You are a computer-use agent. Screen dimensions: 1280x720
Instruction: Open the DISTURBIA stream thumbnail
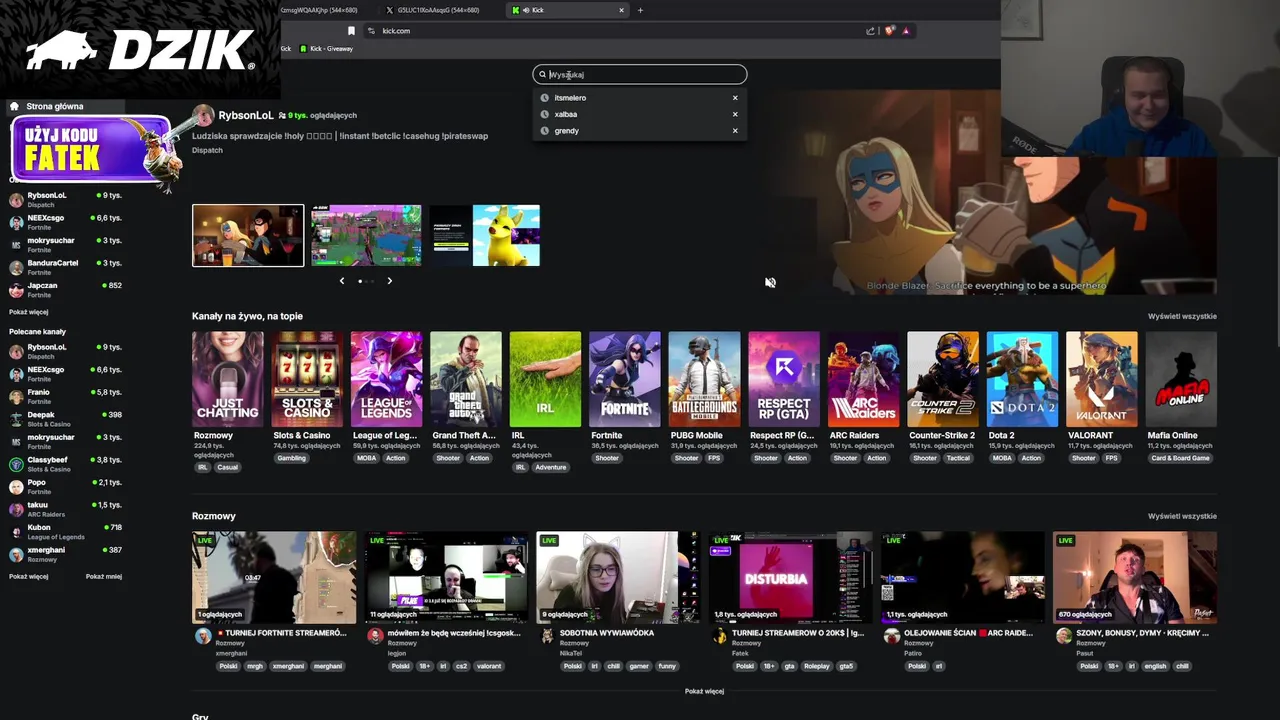[x=790, y=578]
